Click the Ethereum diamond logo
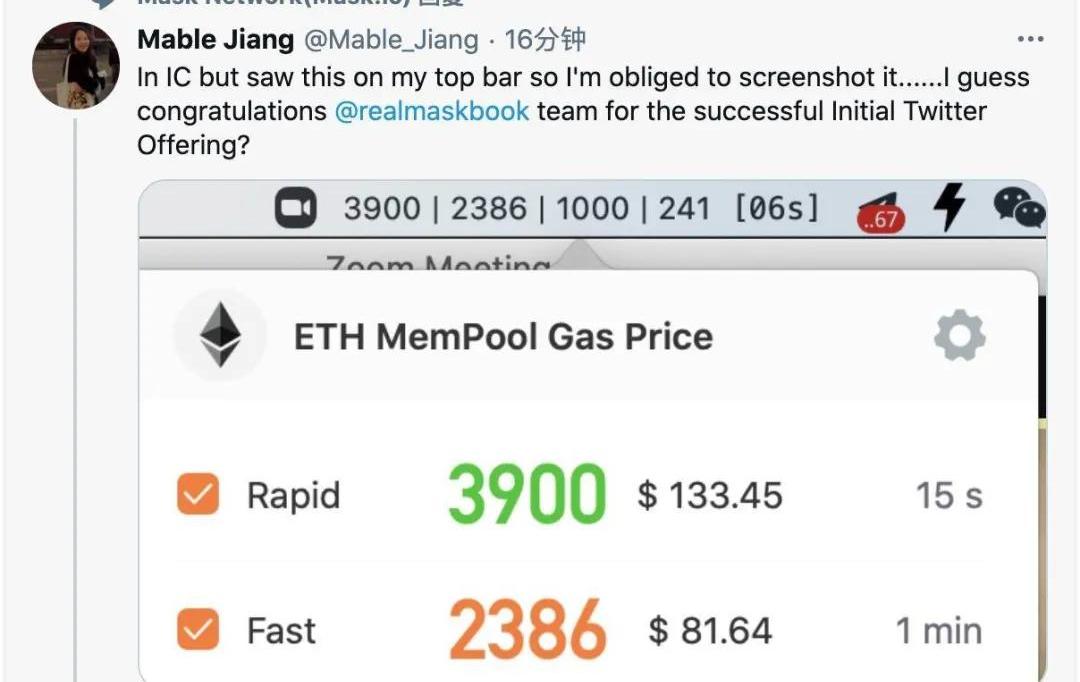 point(220,336)
